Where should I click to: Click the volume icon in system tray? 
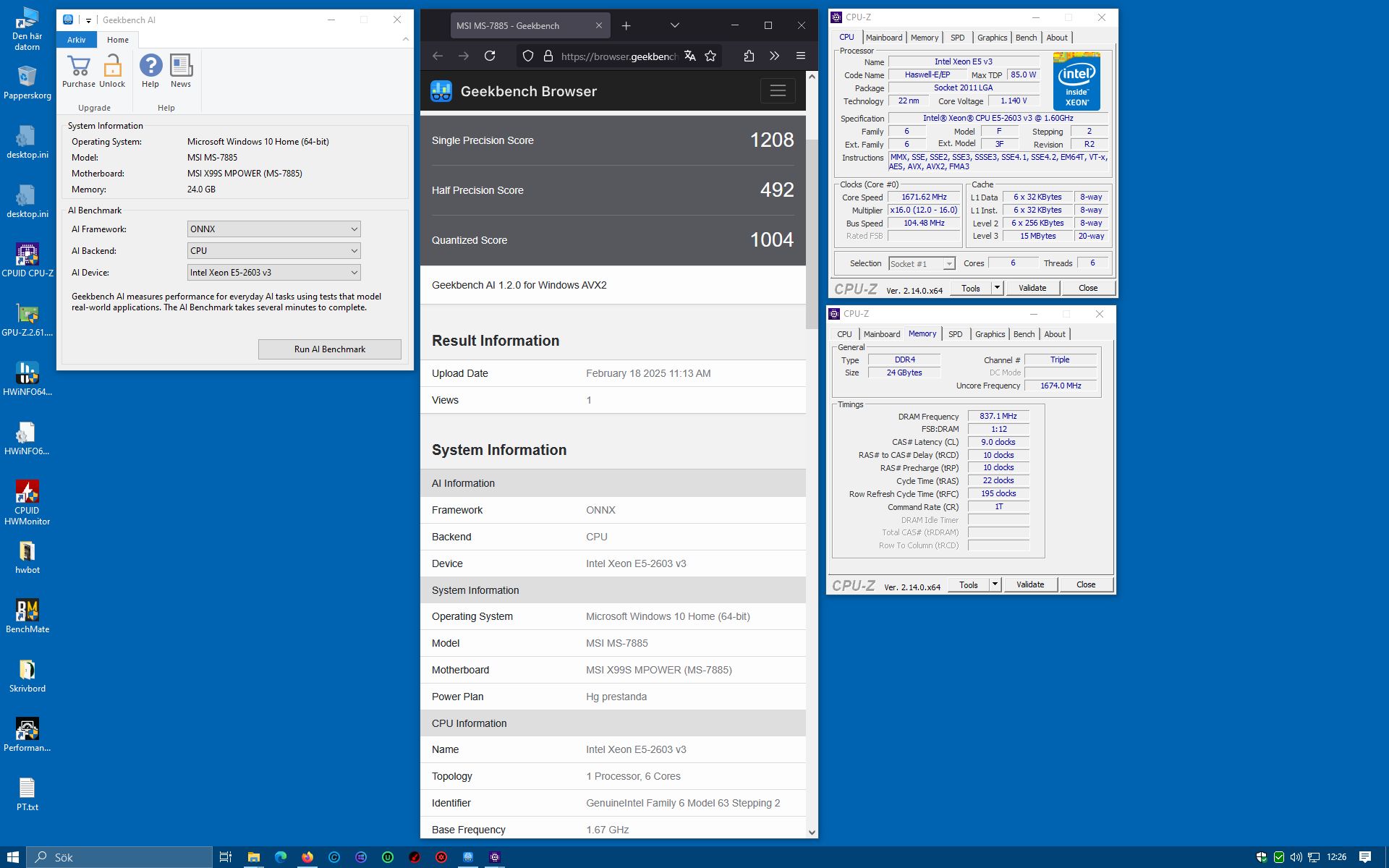coord(1296,857)
